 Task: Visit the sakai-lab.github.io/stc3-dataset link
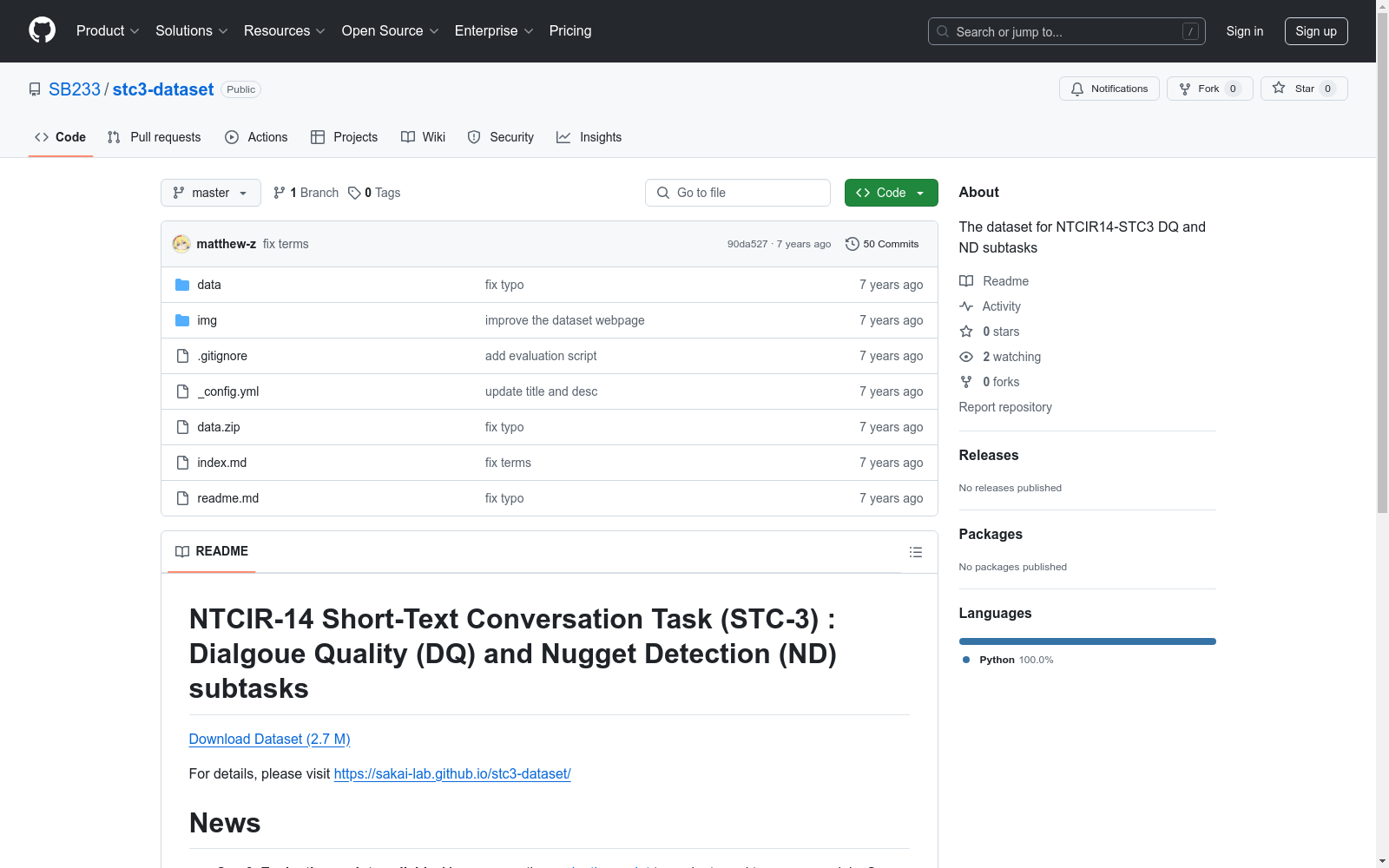click(452, 773)
